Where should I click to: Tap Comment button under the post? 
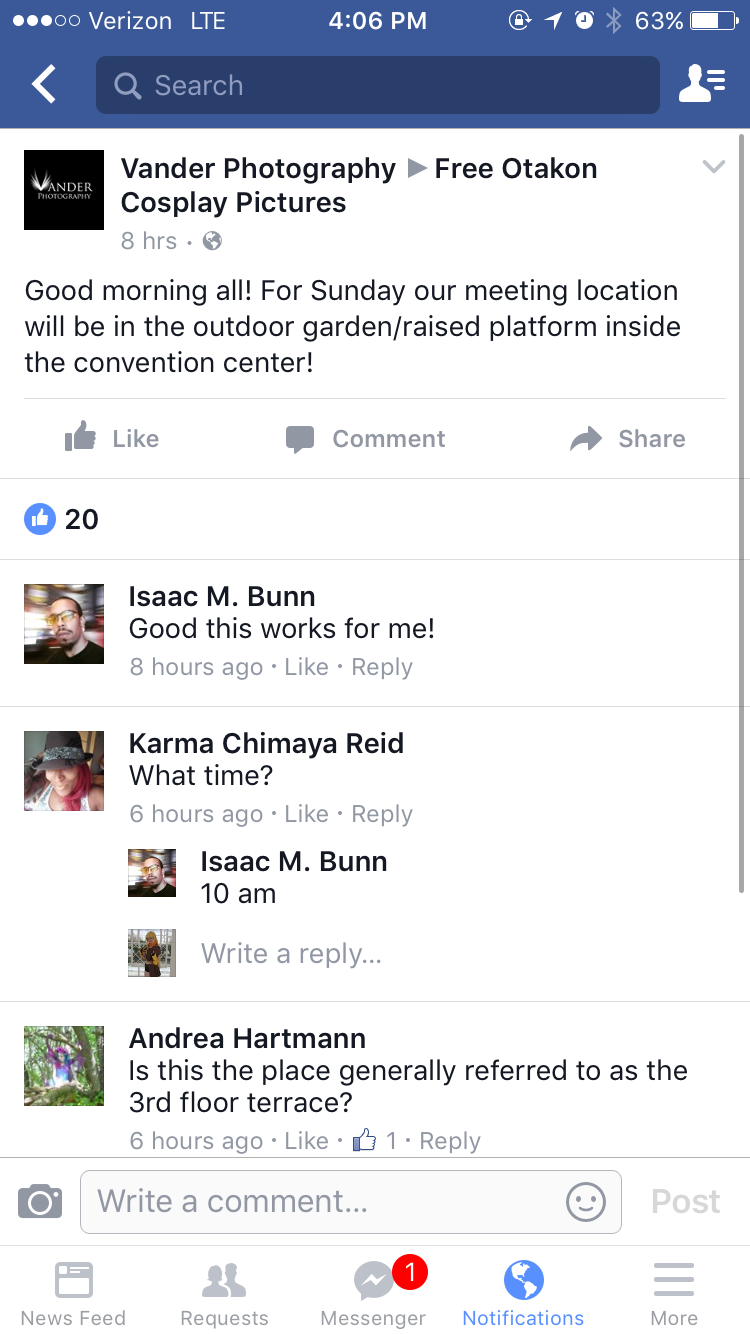click(366, 438)
